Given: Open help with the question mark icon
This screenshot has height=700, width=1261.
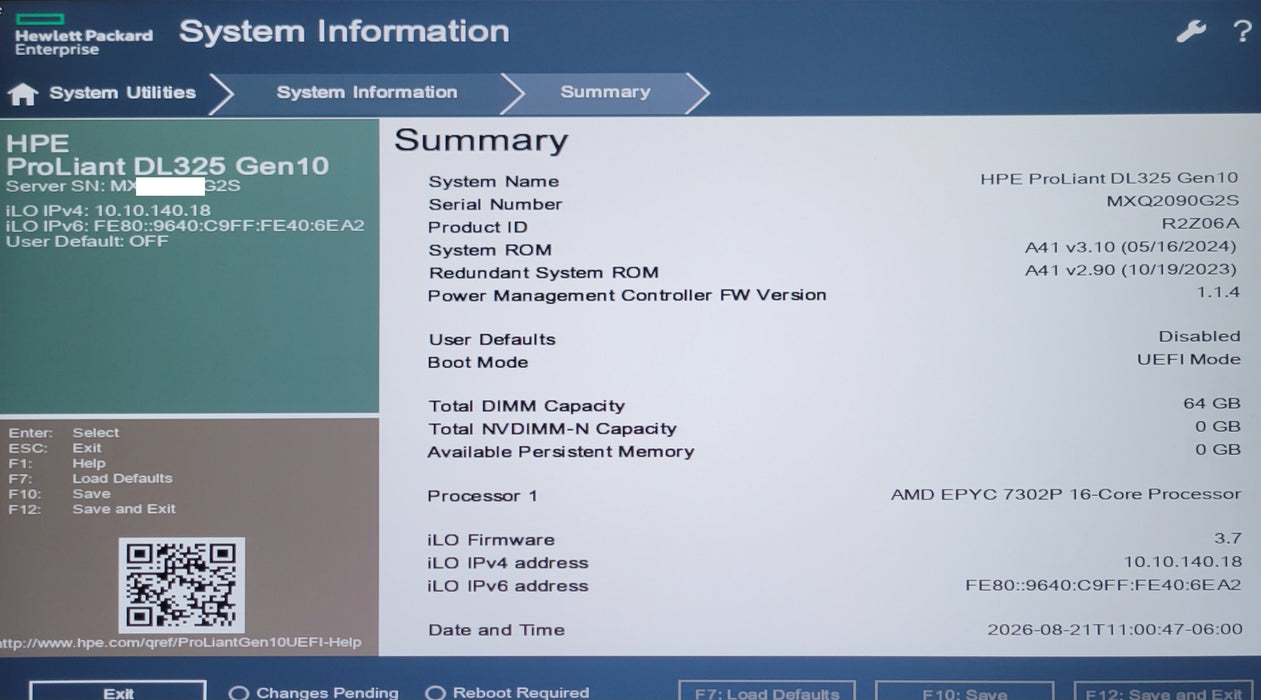Looking at the screenshot, I should coord(1242,31).
